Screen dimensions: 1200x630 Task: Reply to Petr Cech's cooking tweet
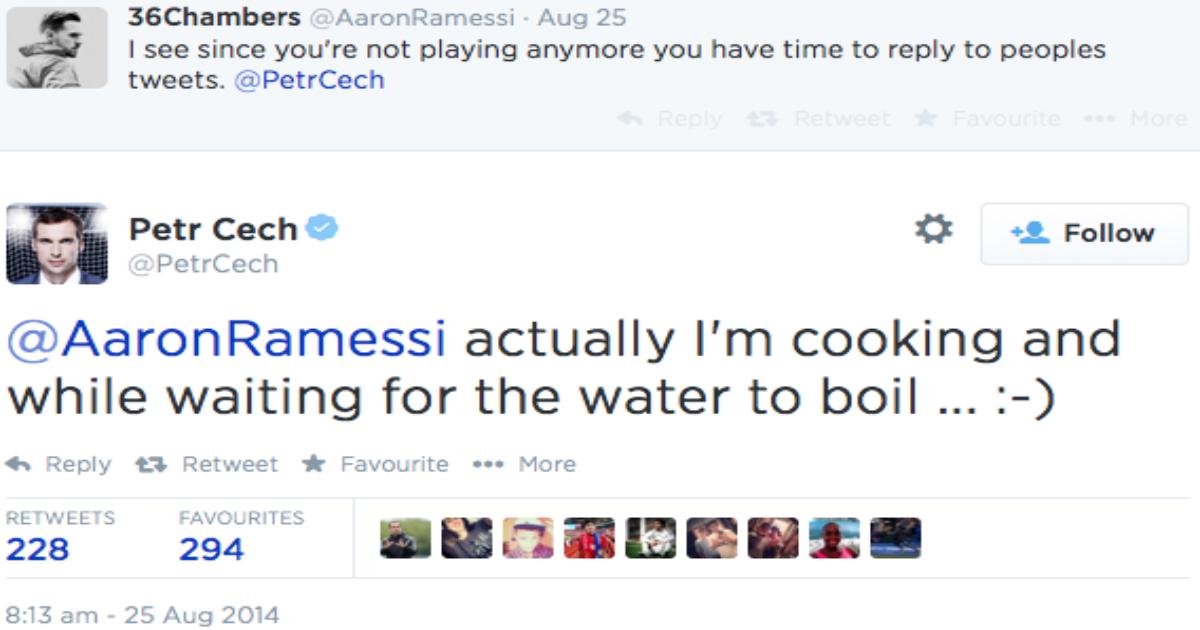coord(59,464)
